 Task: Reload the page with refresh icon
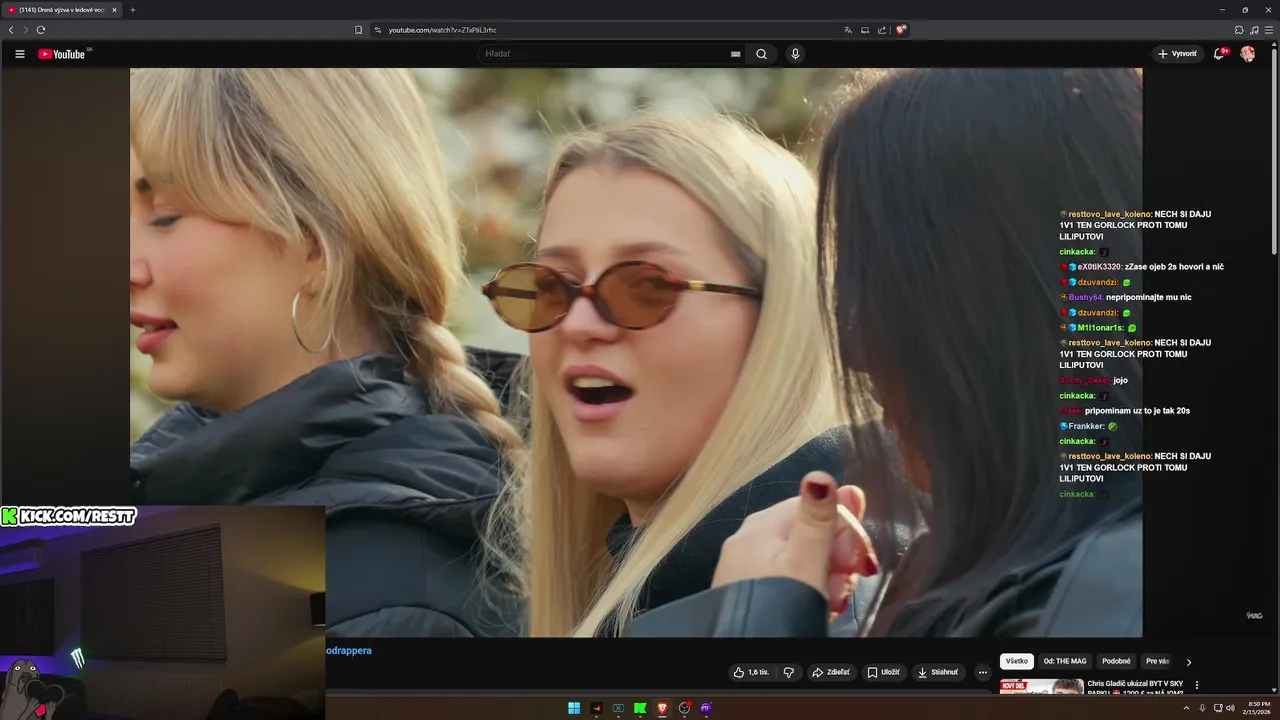click(41, 30)
